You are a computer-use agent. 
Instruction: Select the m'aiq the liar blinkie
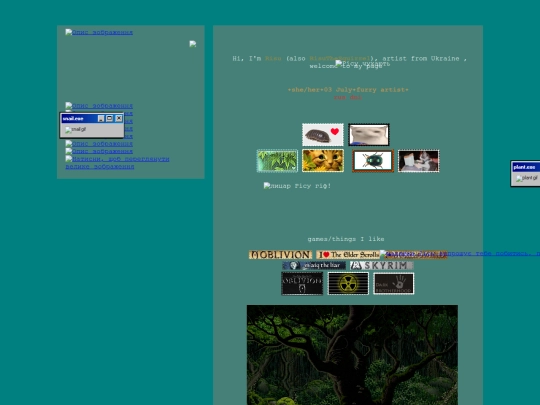[314, 266]
